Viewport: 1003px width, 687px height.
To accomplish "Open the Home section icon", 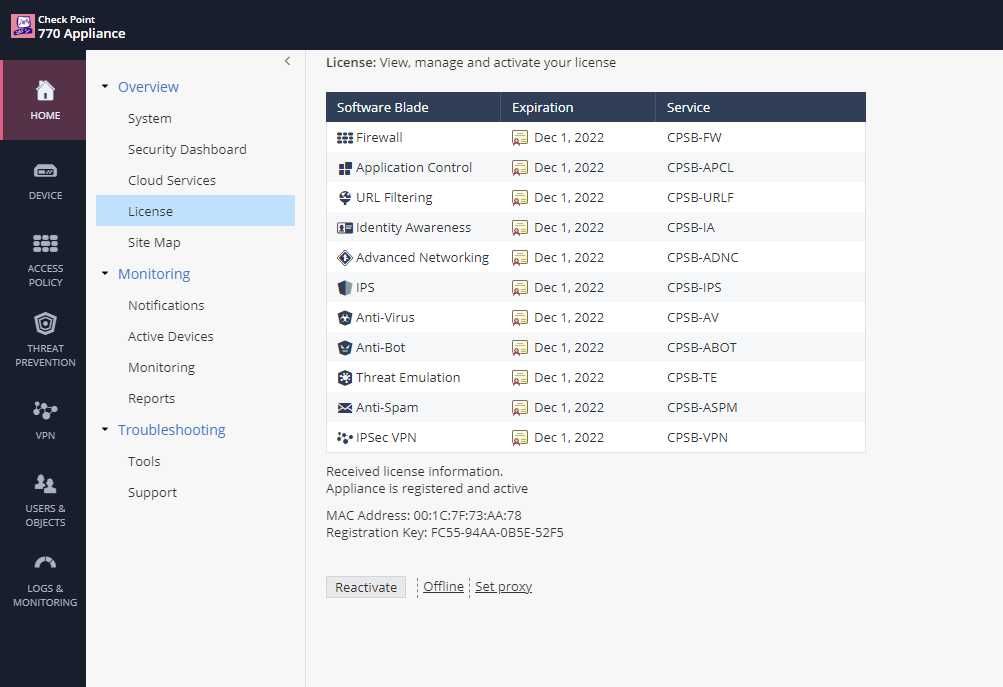I will (45, 91).
